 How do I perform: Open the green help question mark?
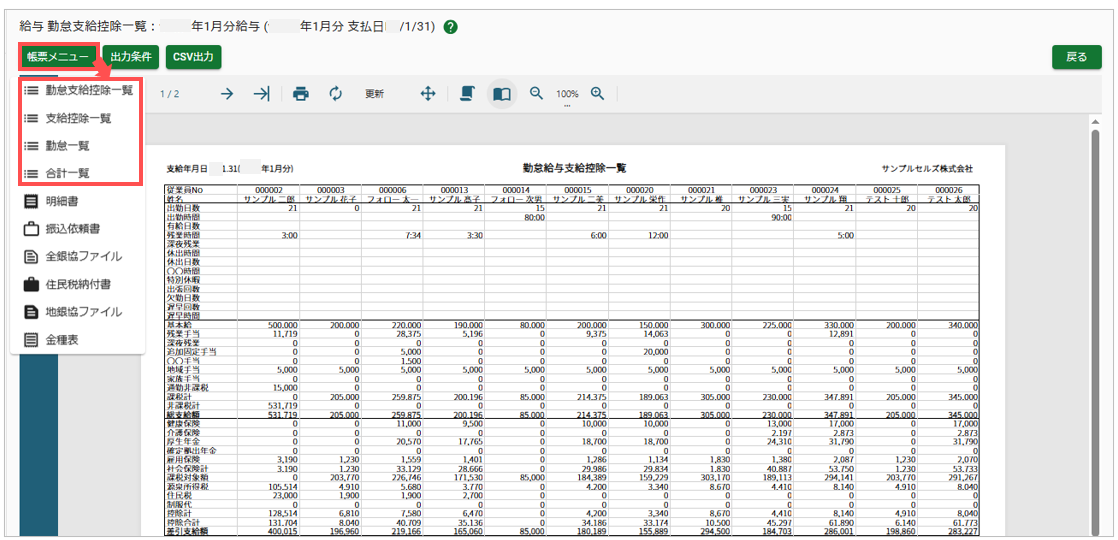pyautogui.click(x=450, y=27)
